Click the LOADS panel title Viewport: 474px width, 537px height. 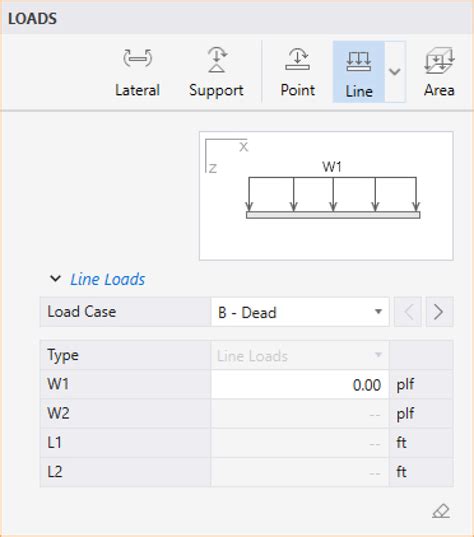[x=33, y=19]
